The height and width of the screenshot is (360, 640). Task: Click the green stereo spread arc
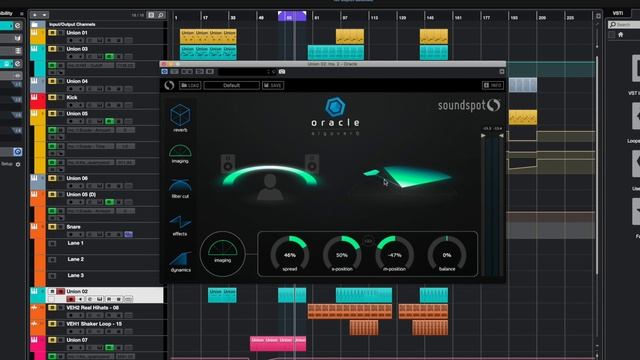(270, 174)
